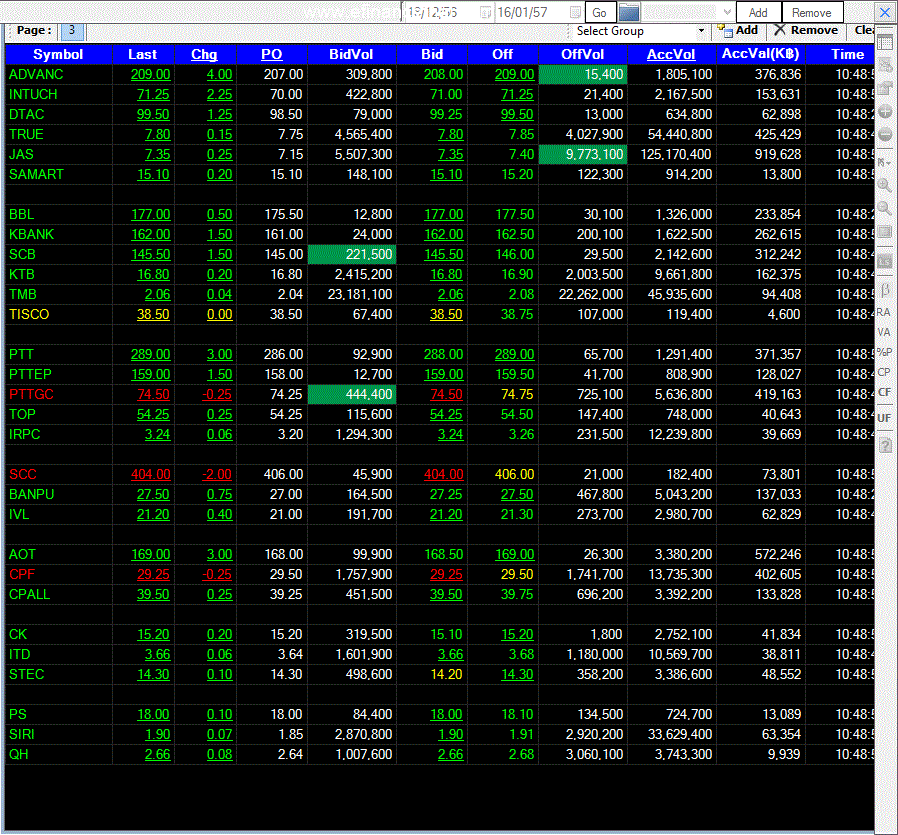The image size is (898, 835).
Task: Click the Go button
Action: tap(599, 13)
